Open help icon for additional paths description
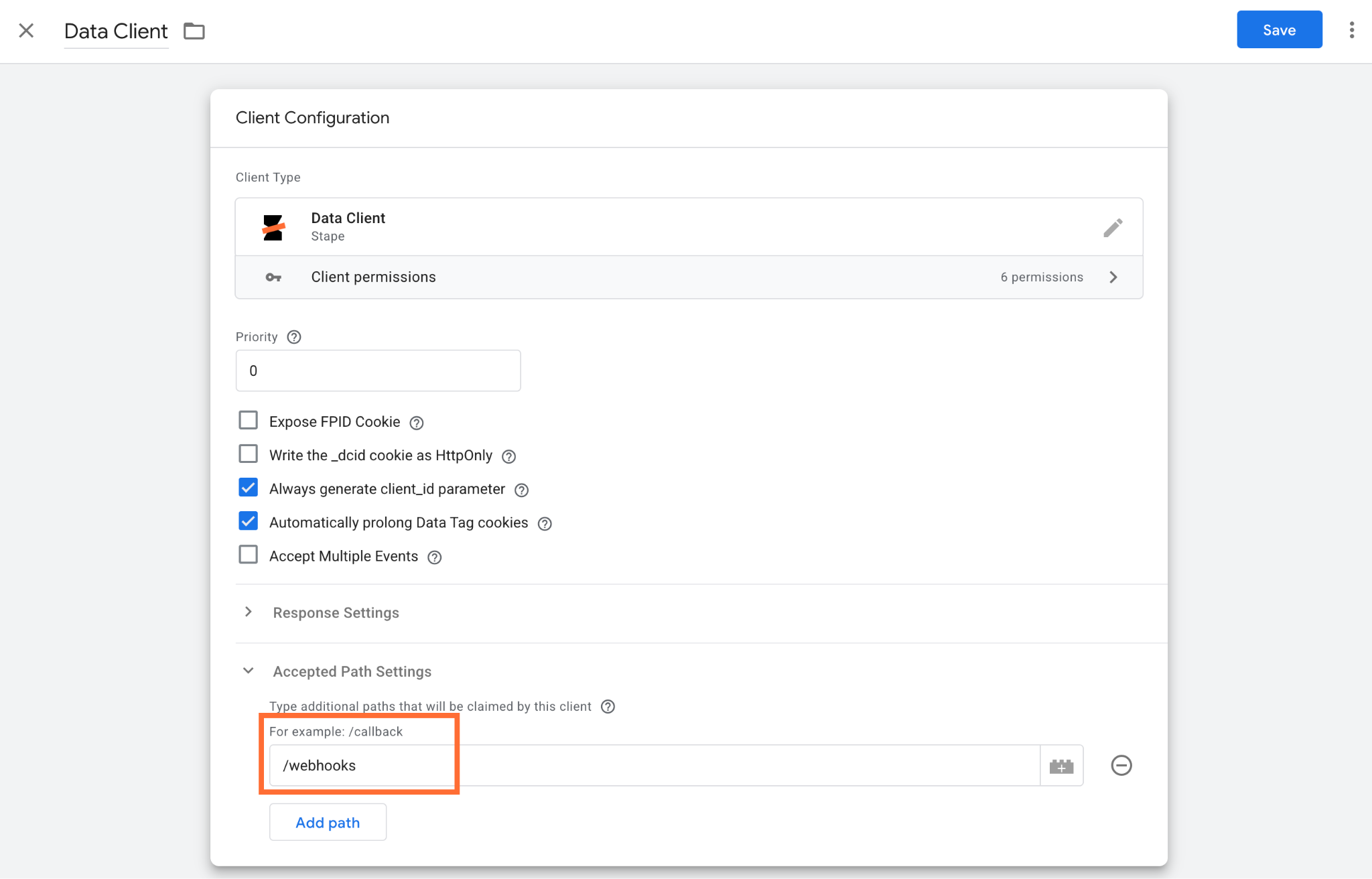Viewport: 1372px width, 879px height. 608,707
